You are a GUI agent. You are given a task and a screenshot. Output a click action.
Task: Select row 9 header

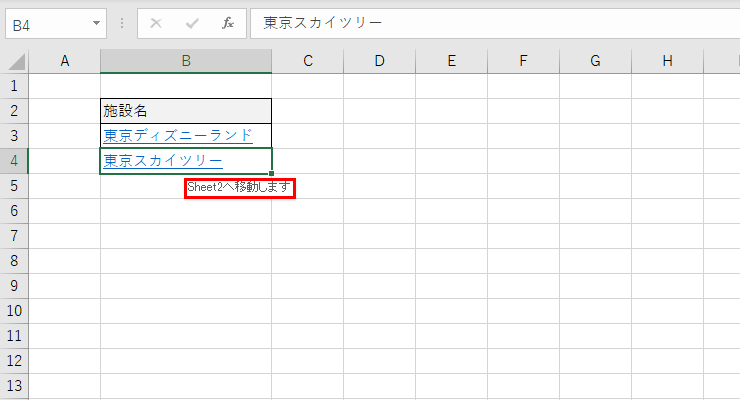pyautogui.click(x=14, y=286)
